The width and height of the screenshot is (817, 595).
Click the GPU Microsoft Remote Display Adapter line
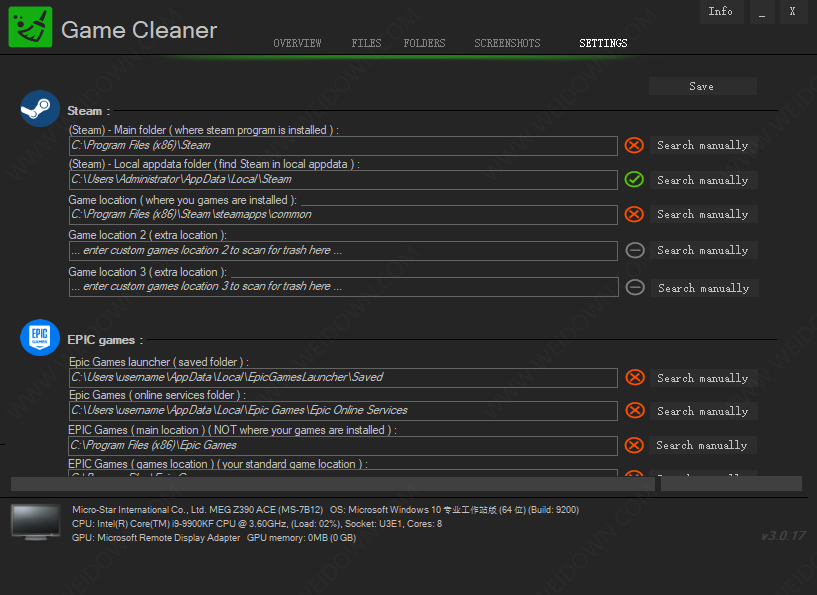(214, 538)
